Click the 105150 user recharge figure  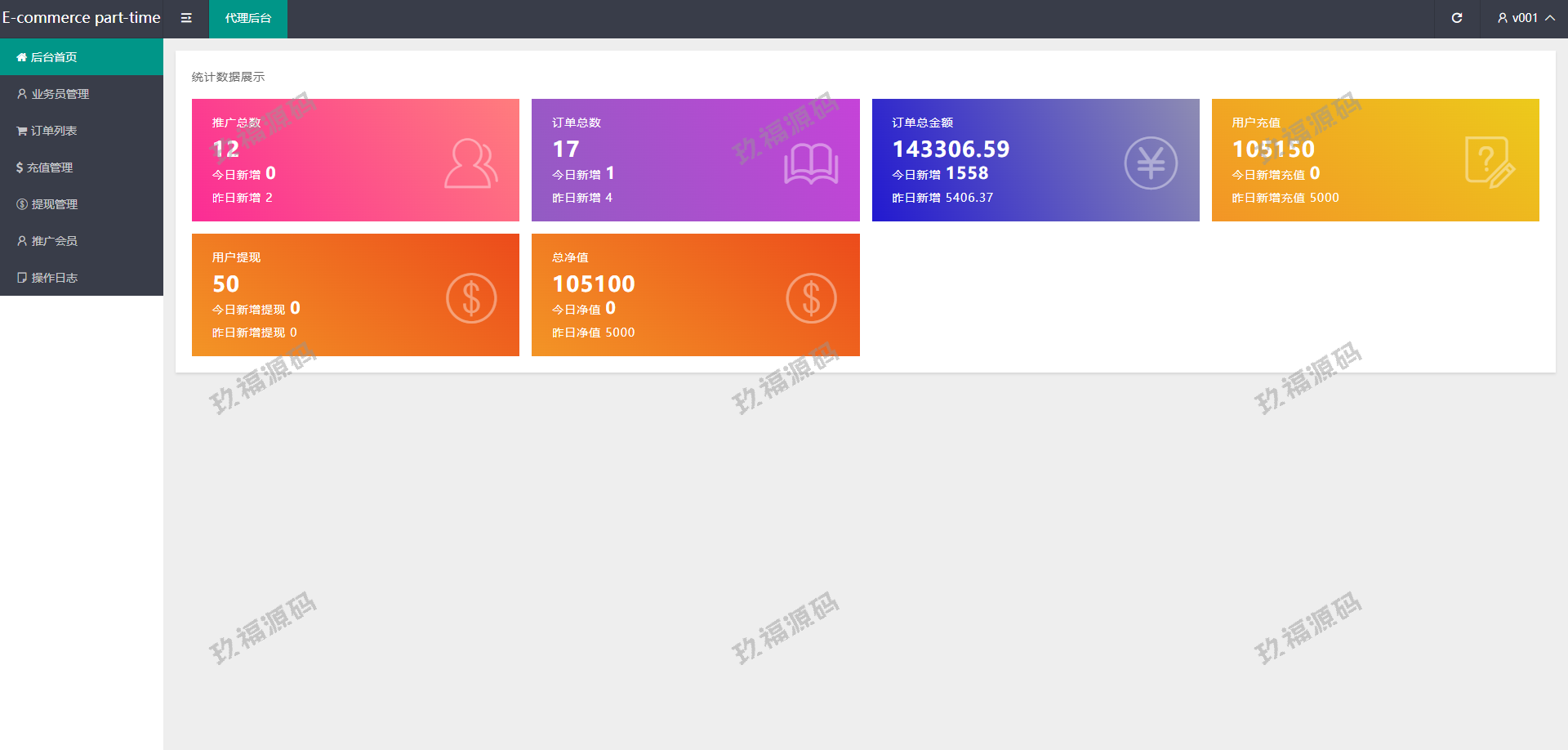pos(1273,150)
